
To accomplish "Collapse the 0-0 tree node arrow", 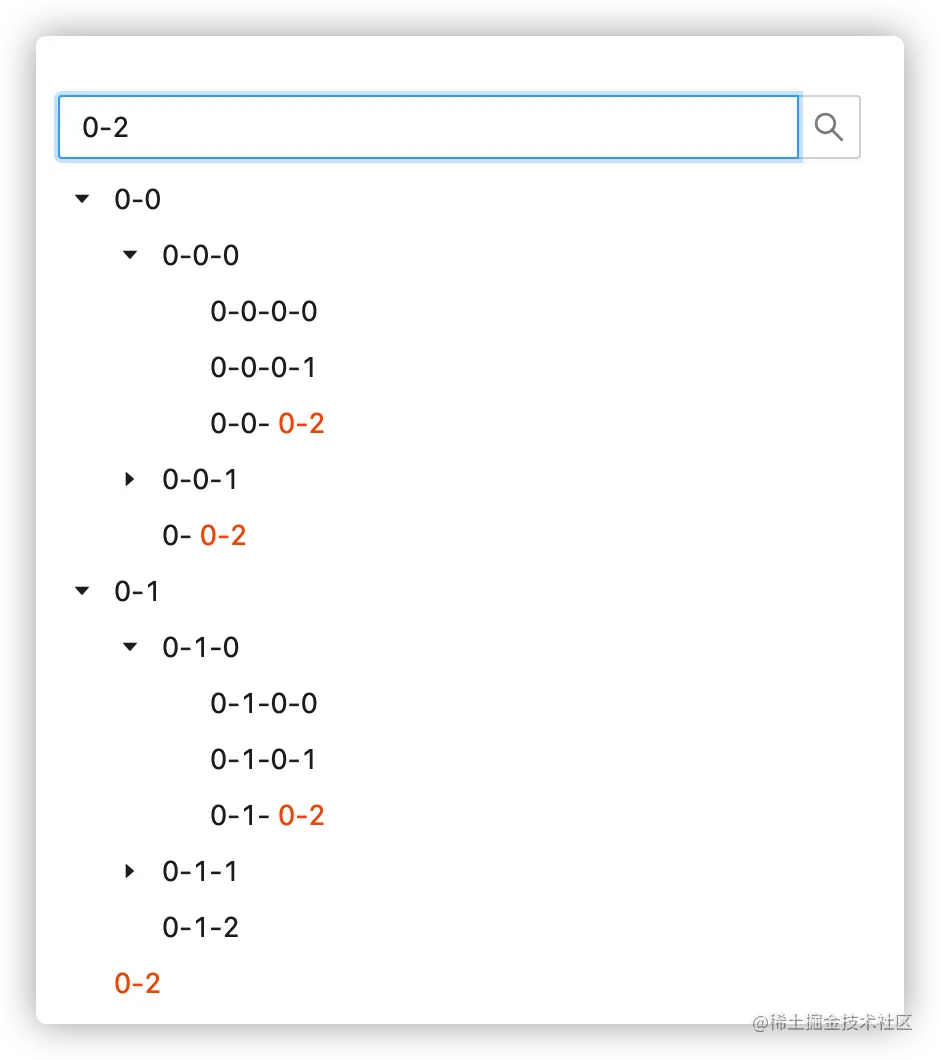I will pos(82,199).
